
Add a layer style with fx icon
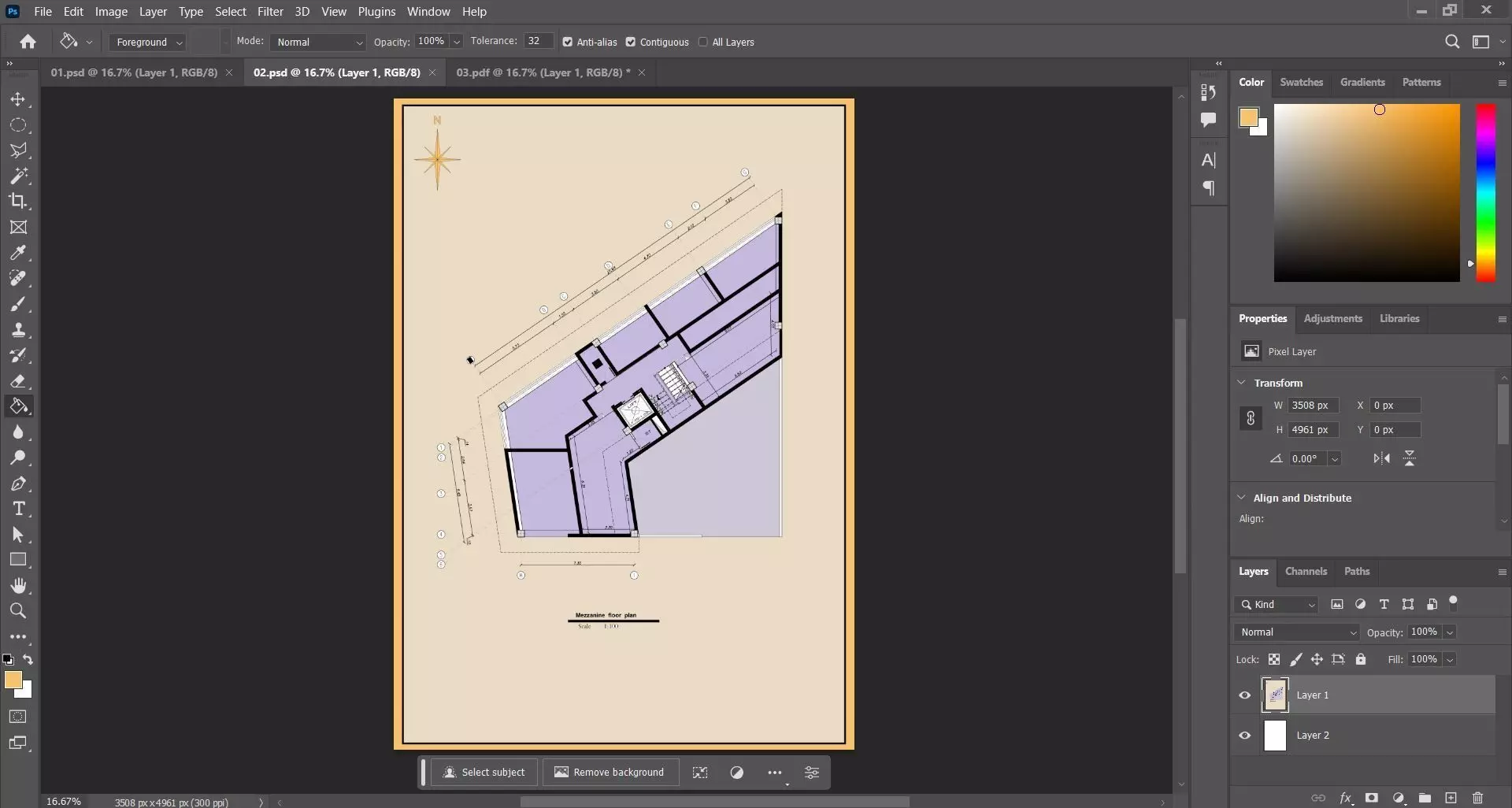coord(1346,798)
